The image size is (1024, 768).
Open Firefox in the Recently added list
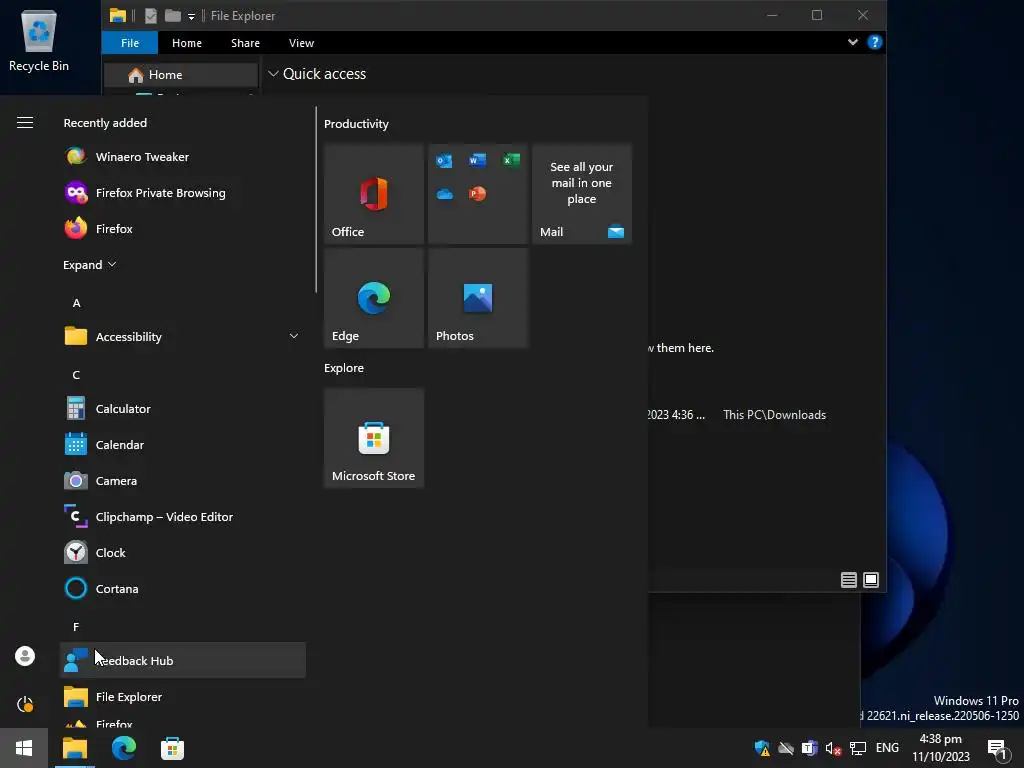click(x=183, y=229)
